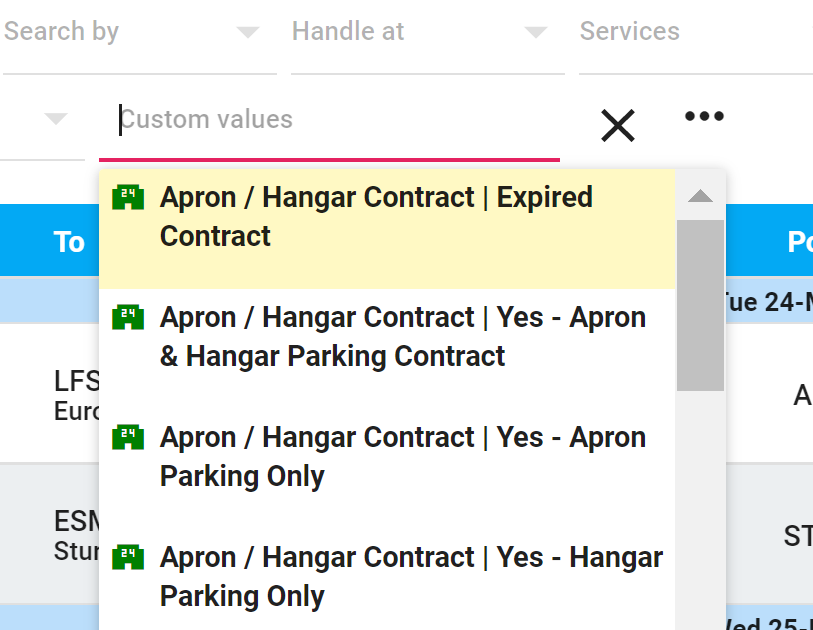The height and width of the screenshot is (630, 813).
Task: Expand the Search by dropdown
Action: (x=247, y=33)
